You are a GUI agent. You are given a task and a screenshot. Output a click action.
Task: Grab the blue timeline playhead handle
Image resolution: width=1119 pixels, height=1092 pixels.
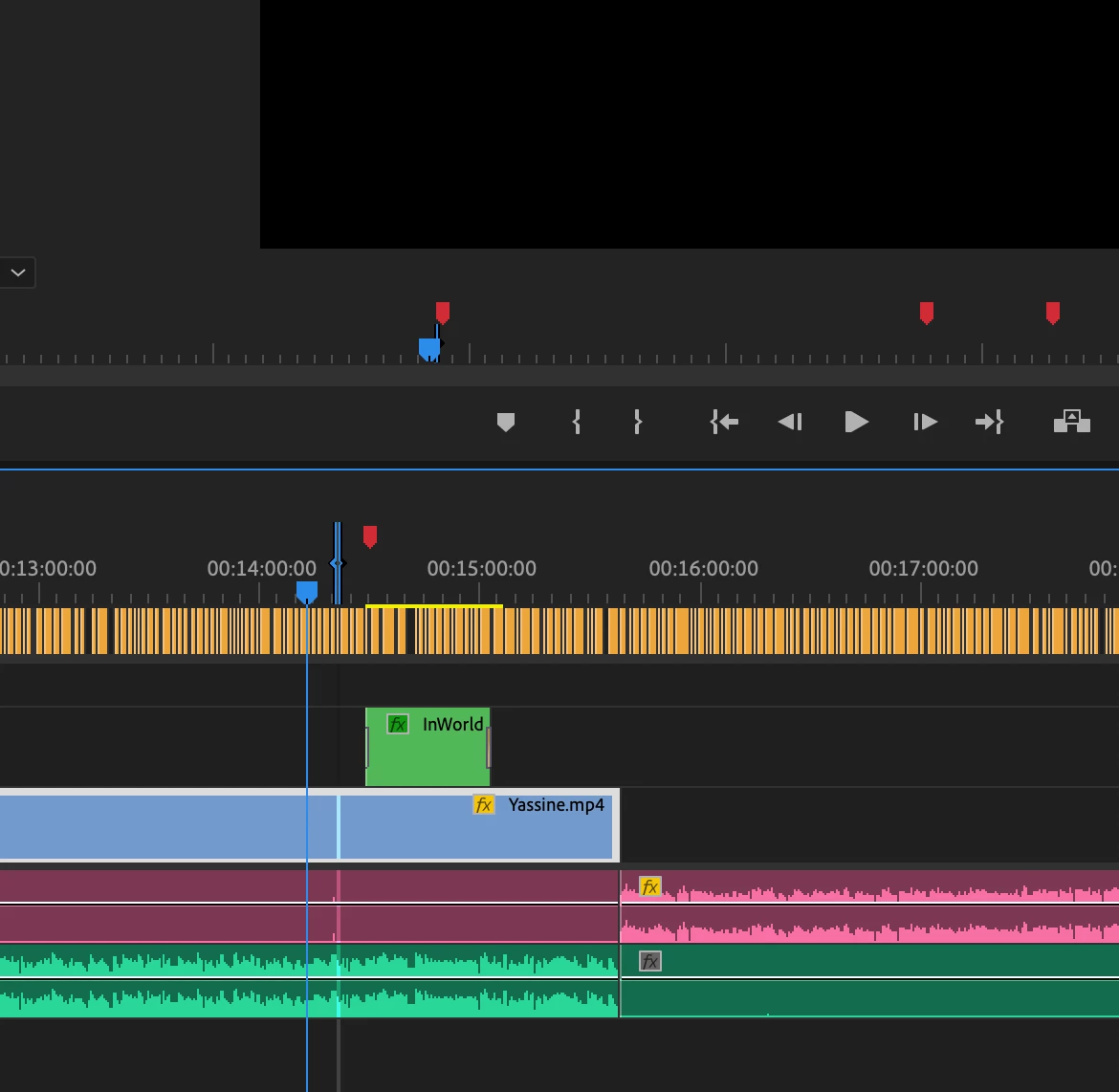click(x=307, y=593)
